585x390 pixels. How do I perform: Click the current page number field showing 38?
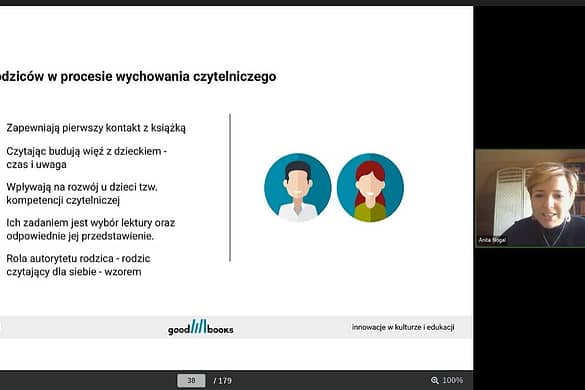pos(191,381)
